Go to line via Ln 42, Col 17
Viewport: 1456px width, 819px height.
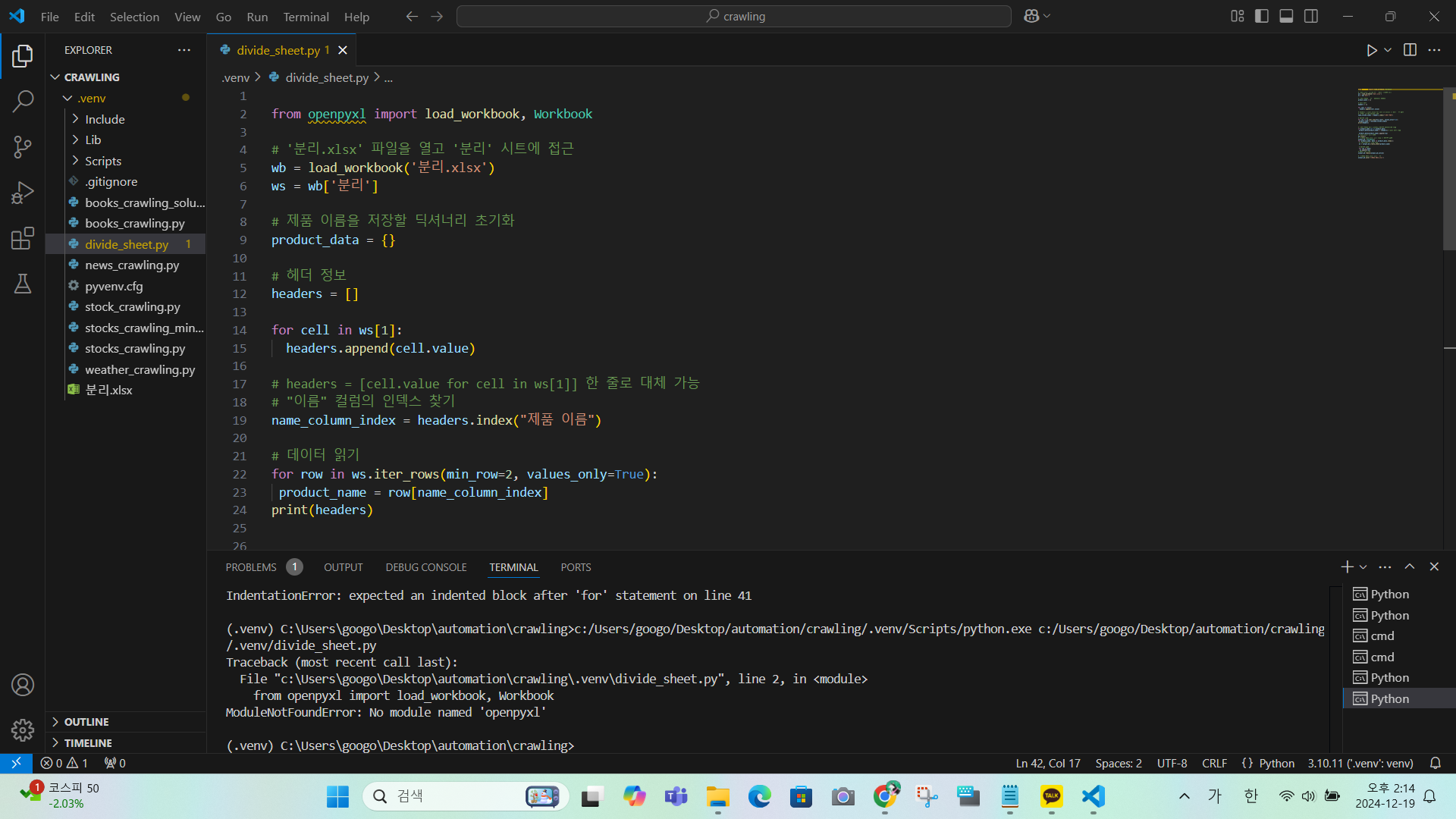[x=1048, y=763]
